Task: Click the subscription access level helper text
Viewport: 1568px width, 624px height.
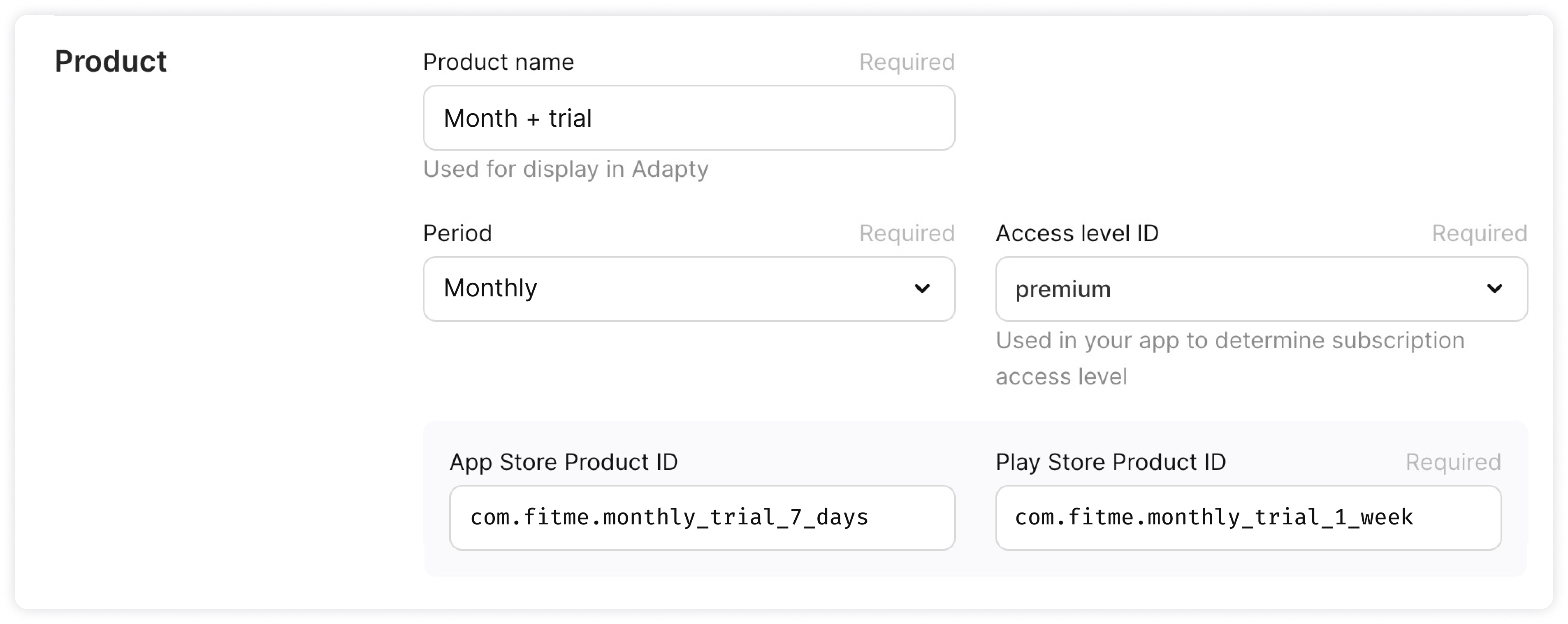Action: tap(1229, 359)
